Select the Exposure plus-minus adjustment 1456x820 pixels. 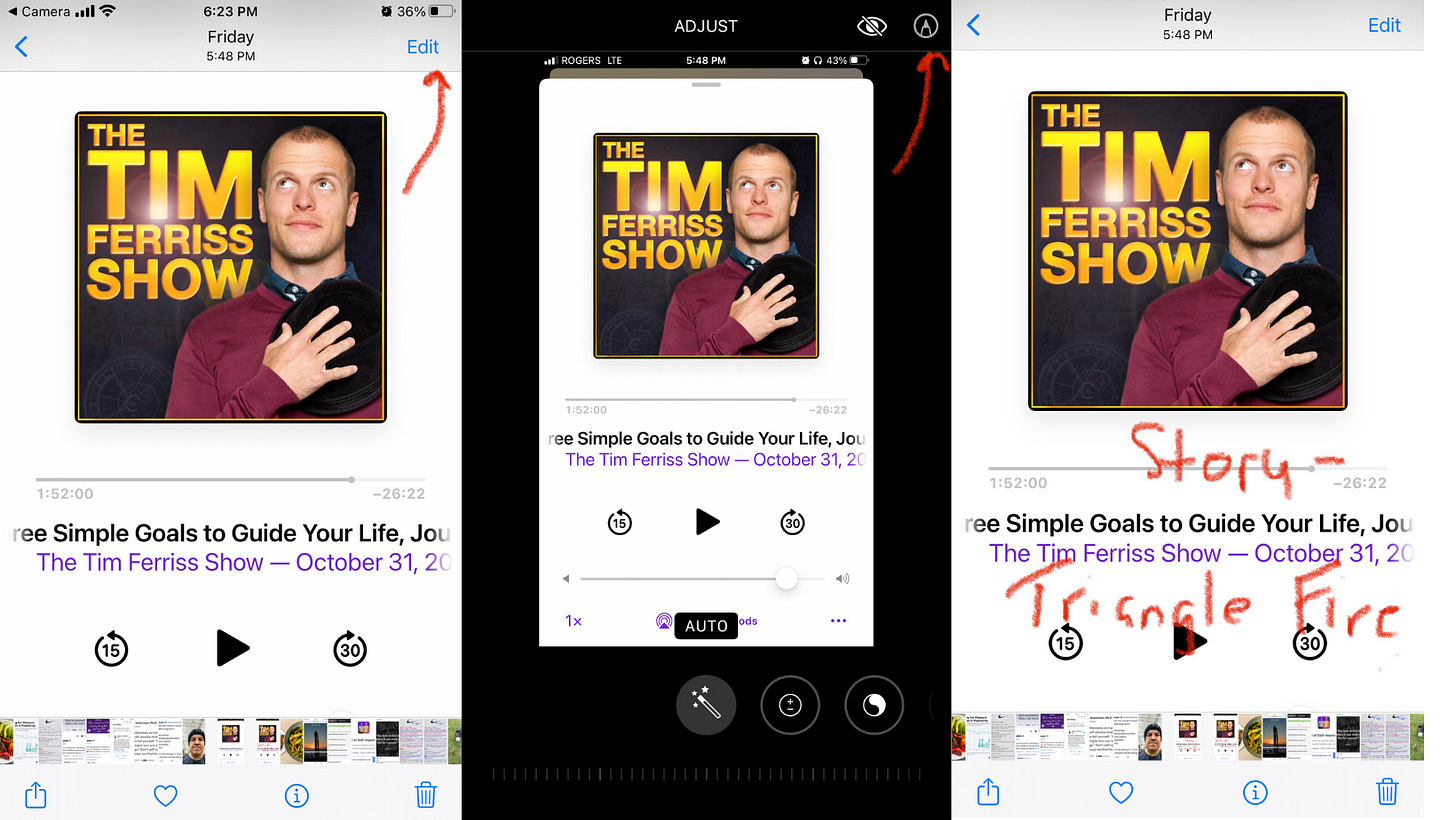(790, 706)
